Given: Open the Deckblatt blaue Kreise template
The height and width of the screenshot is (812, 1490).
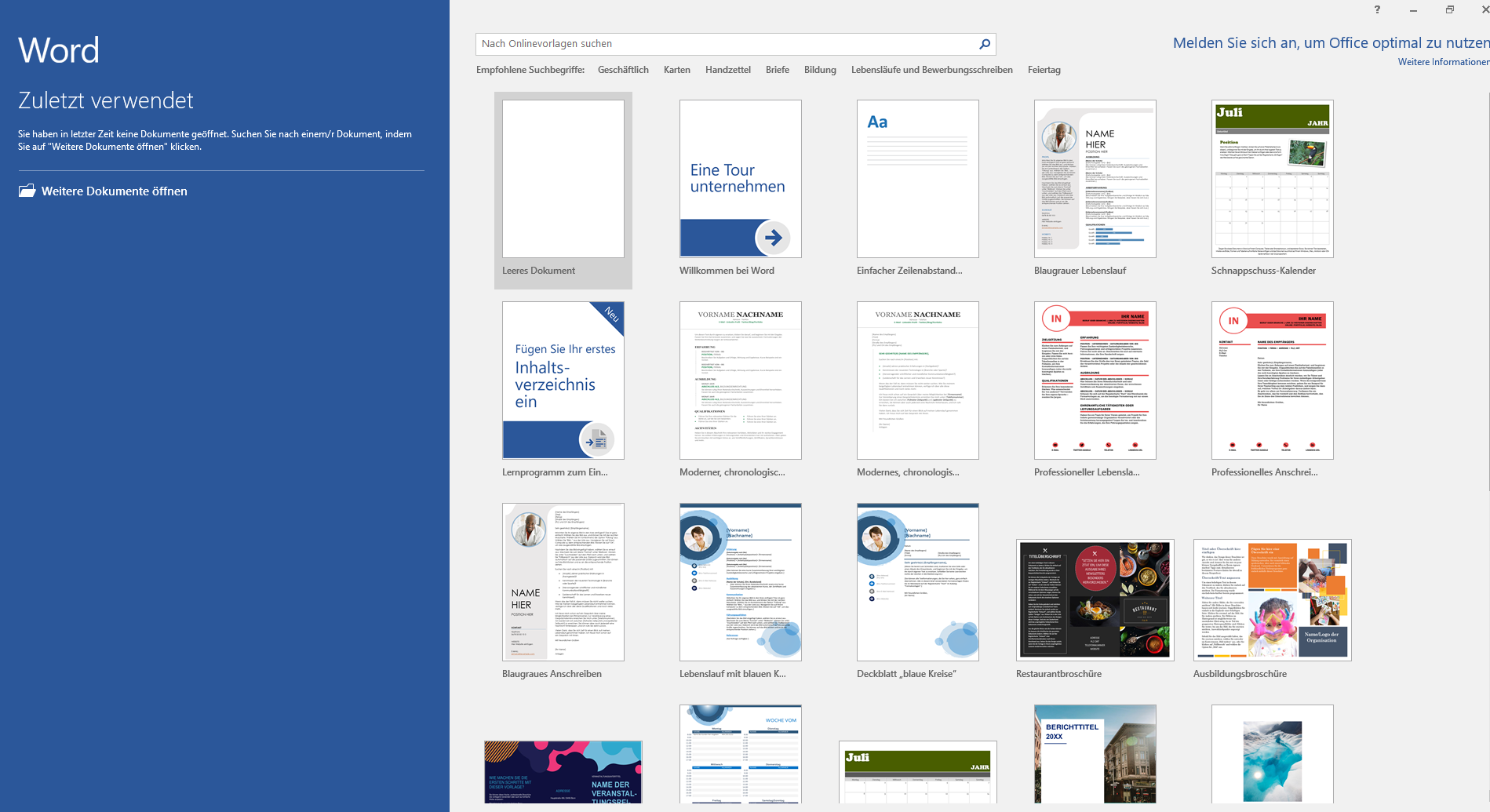Looking at the screenshot, I should [x=916, y=581].
